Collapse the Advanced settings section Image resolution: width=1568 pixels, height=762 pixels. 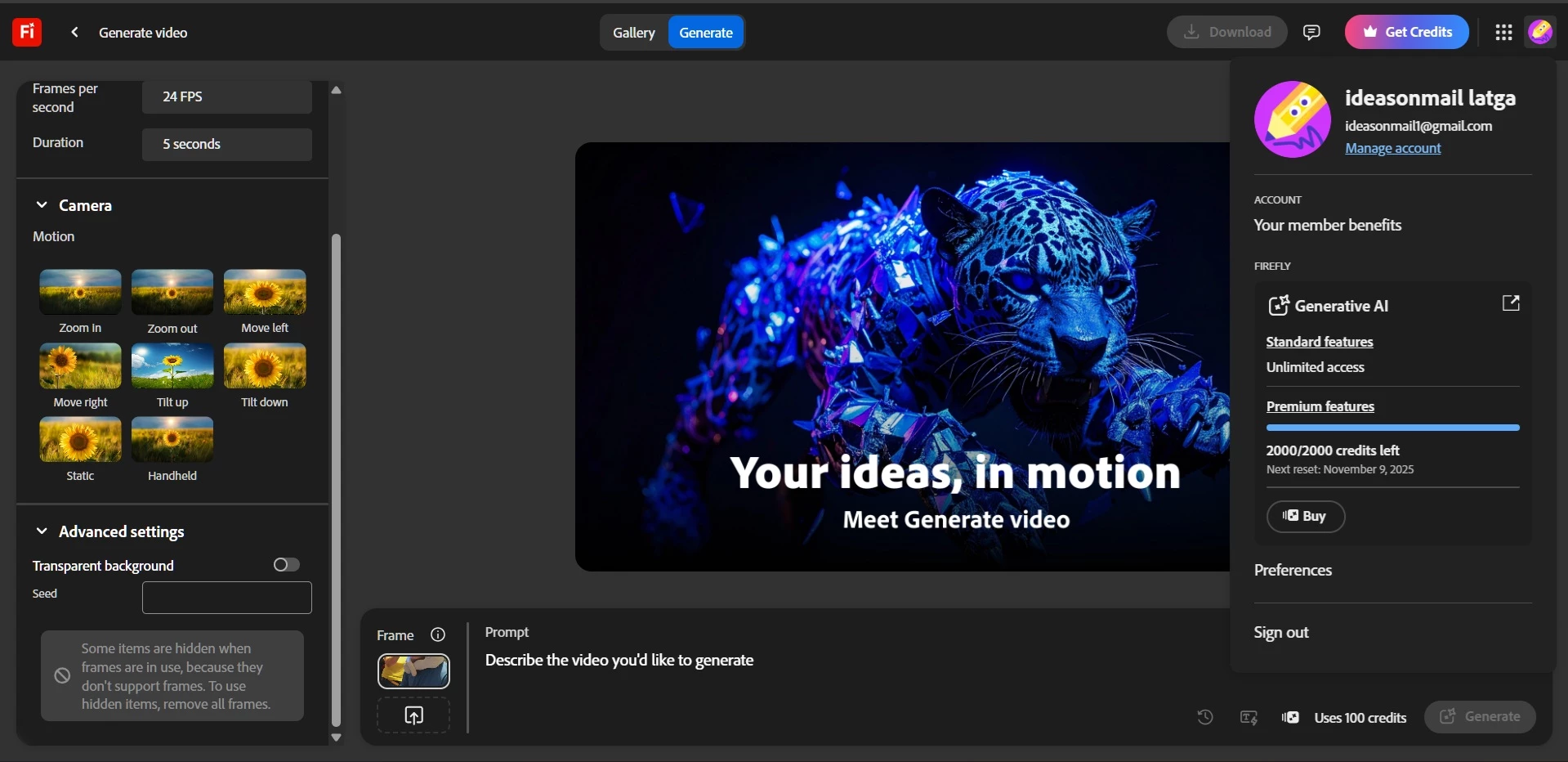42,531
